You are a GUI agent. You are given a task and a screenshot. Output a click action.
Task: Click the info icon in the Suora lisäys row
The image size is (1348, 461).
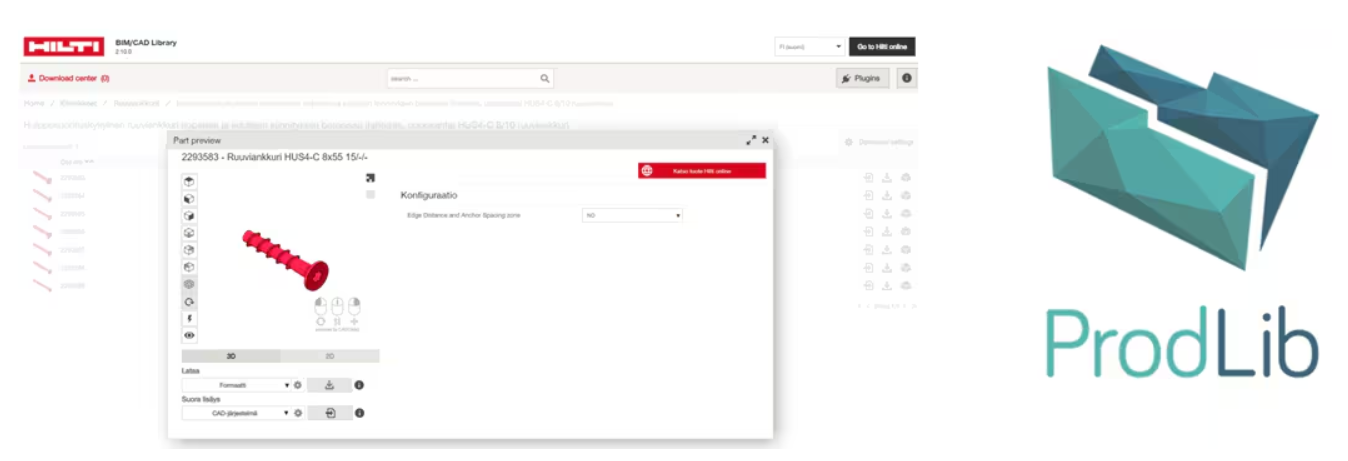[359, 412]
